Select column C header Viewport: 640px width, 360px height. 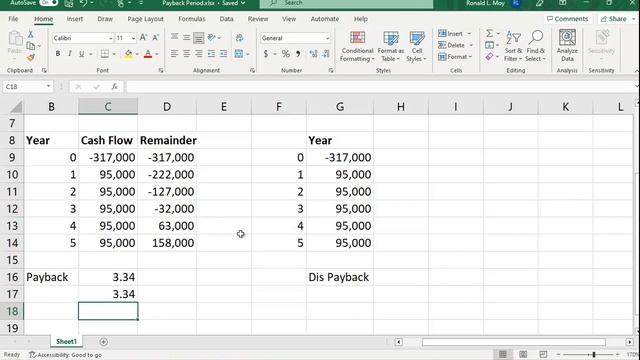point(108,107)
